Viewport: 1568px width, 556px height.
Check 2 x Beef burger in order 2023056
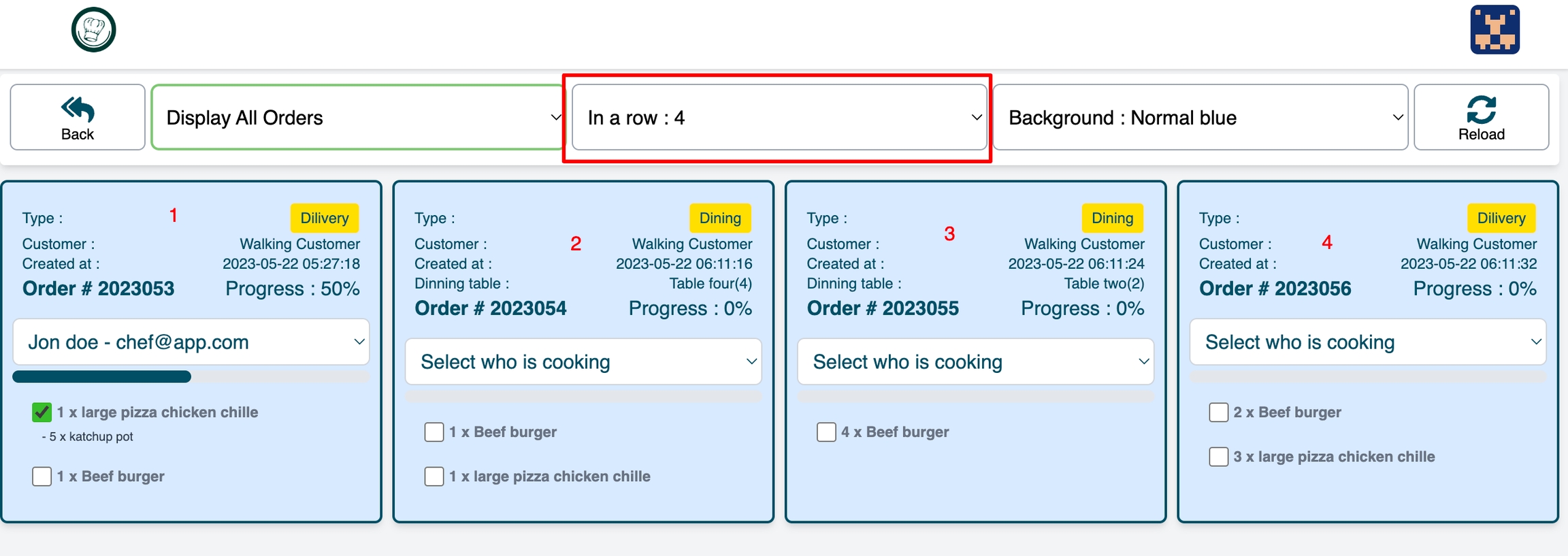[1218, 412]
